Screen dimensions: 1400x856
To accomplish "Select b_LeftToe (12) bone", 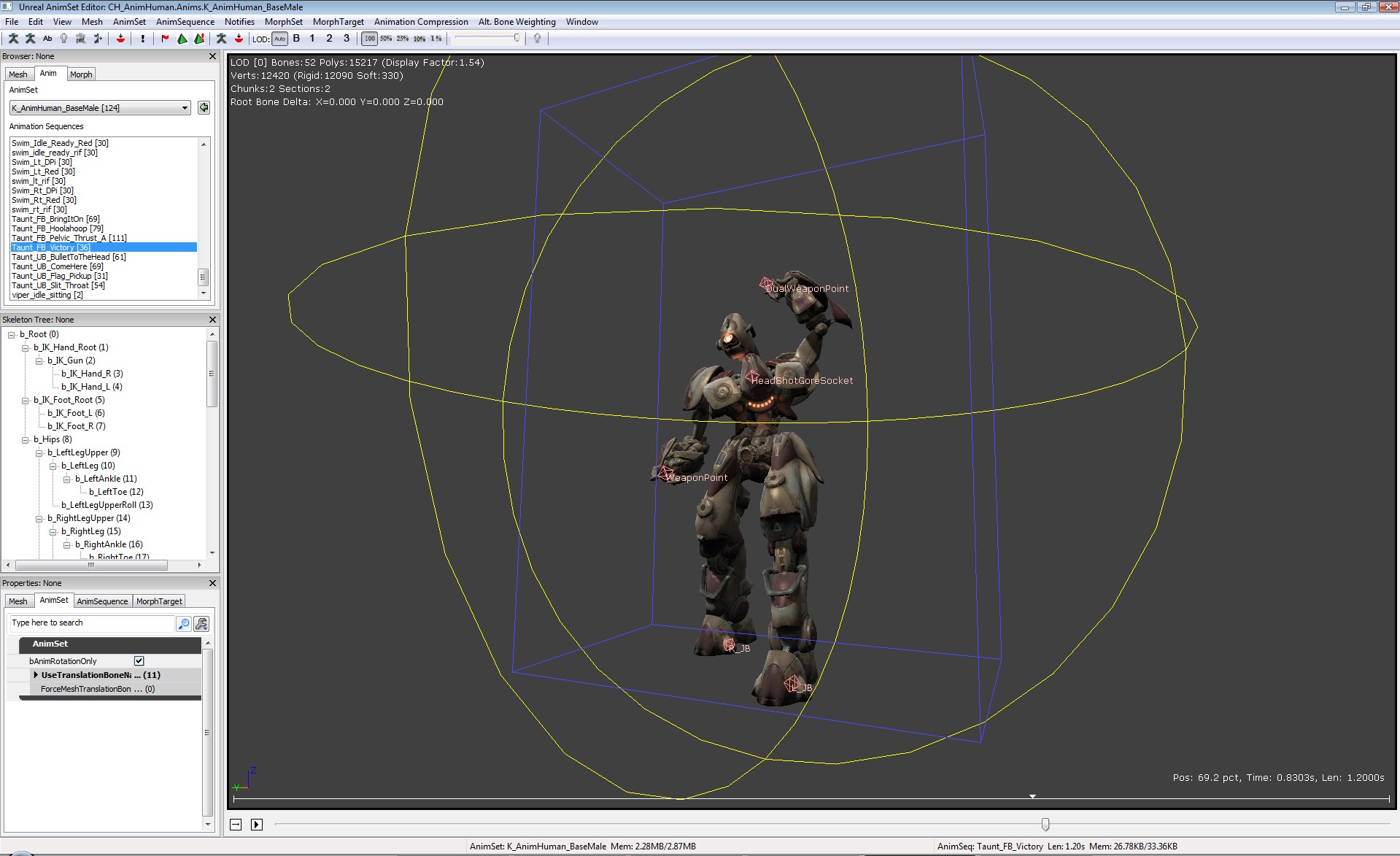I will tap(116, 492).
